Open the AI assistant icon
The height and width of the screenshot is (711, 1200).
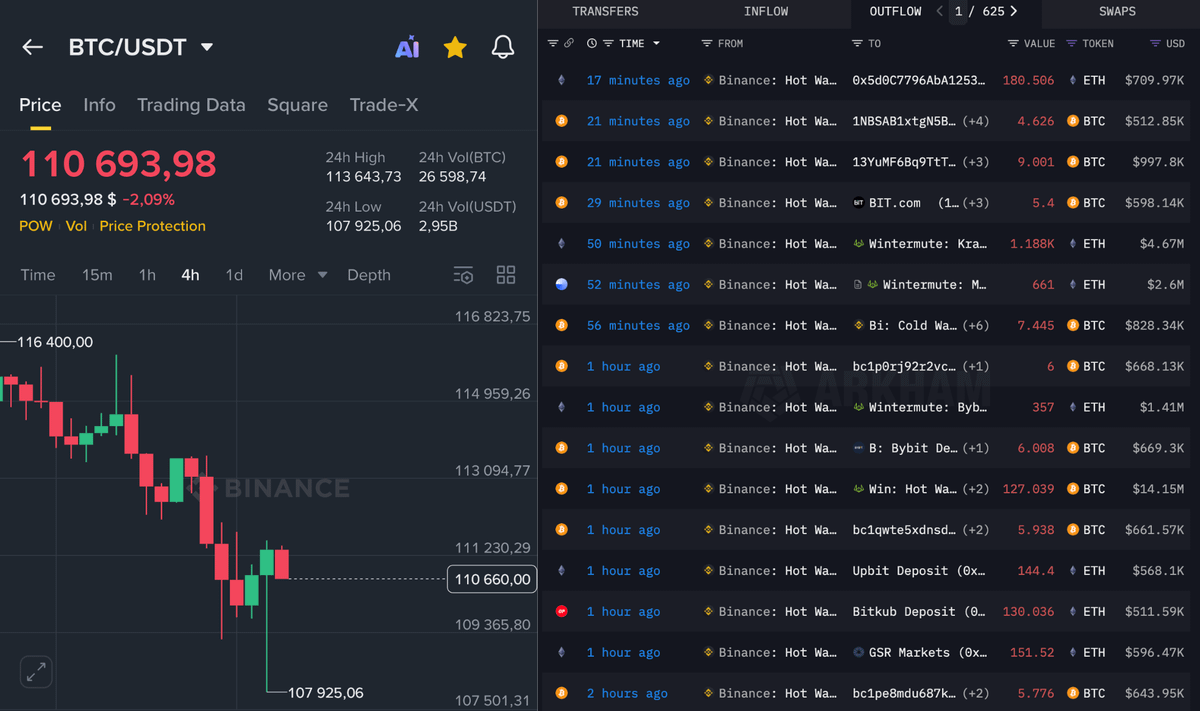407,47
